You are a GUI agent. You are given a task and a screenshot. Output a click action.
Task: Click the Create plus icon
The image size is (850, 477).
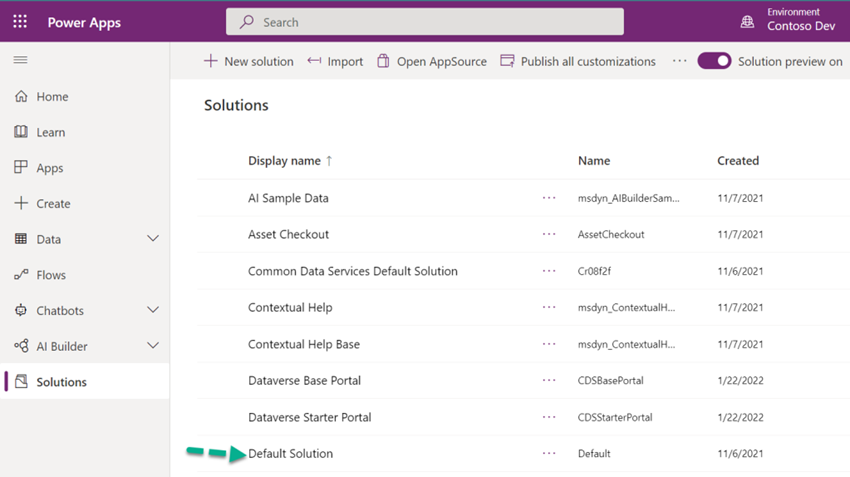tap(21, 203)
